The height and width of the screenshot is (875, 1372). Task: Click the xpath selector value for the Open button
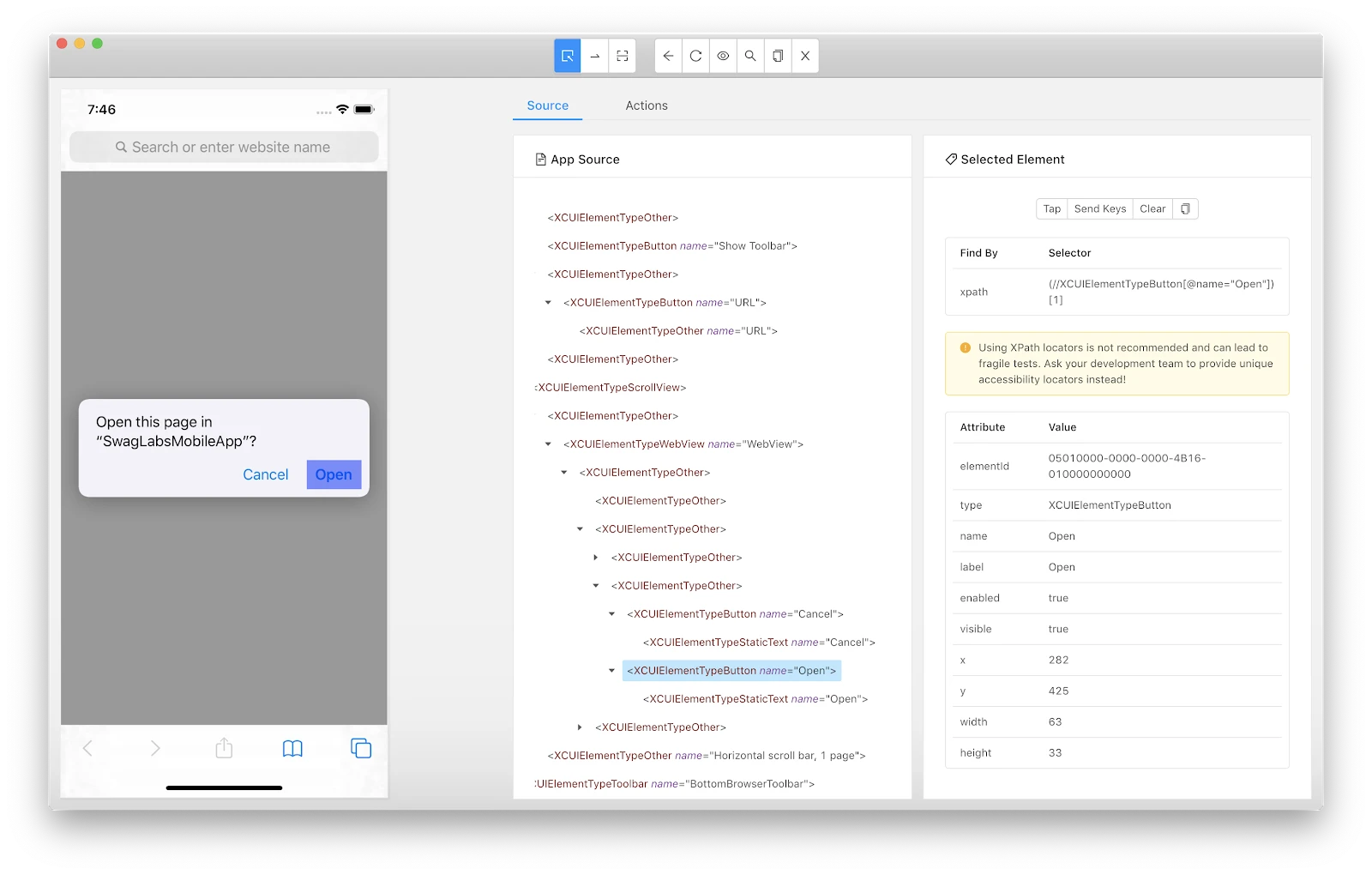click(x=1161, y=292)
